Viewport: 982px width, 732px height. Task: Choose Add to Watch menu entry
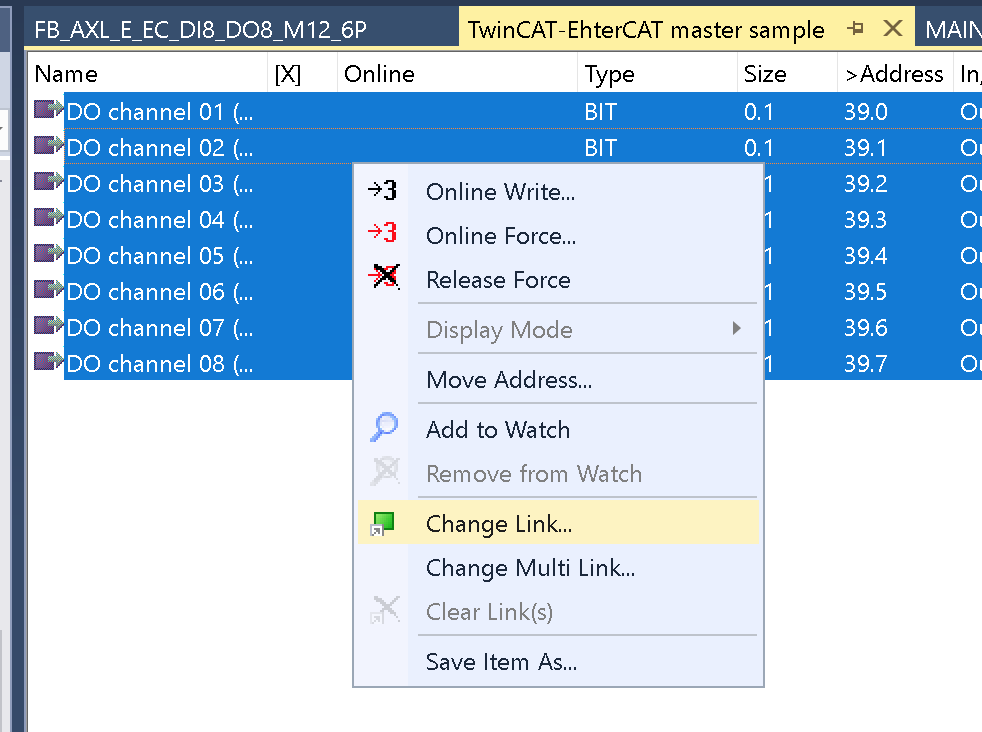coord(559,430)
